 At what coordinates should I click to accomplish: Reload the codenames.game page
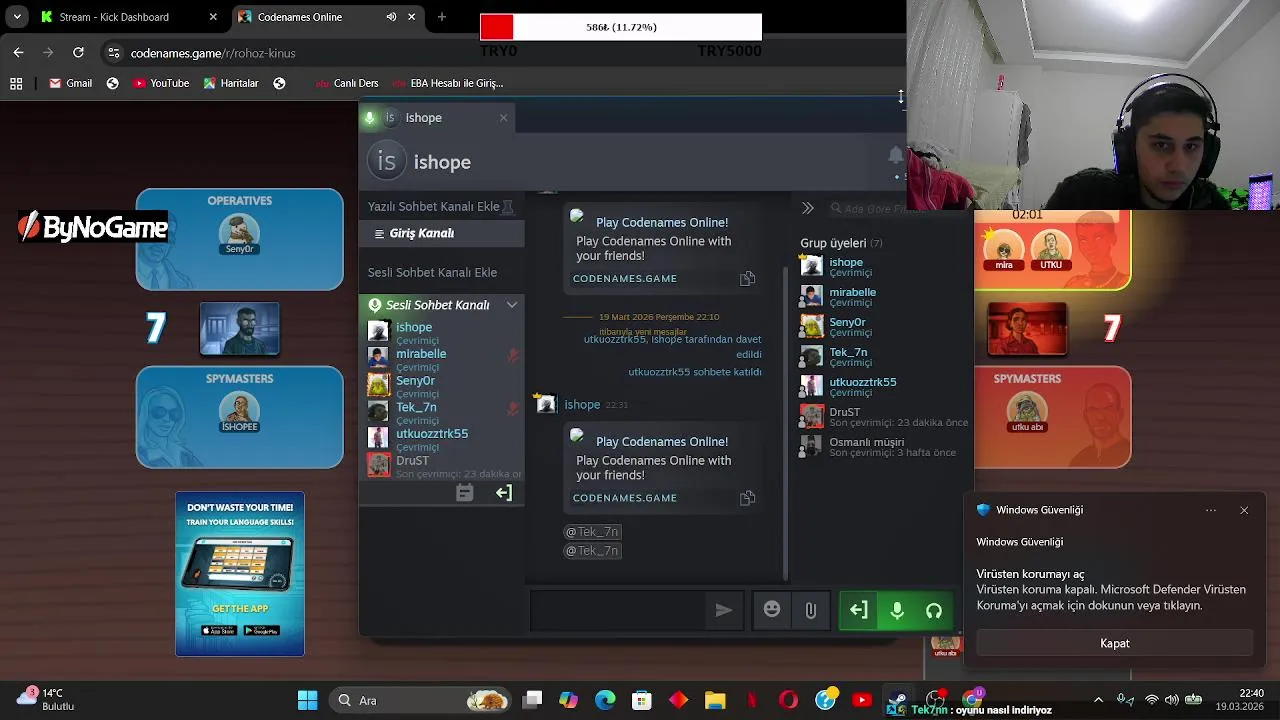(78, 53)
